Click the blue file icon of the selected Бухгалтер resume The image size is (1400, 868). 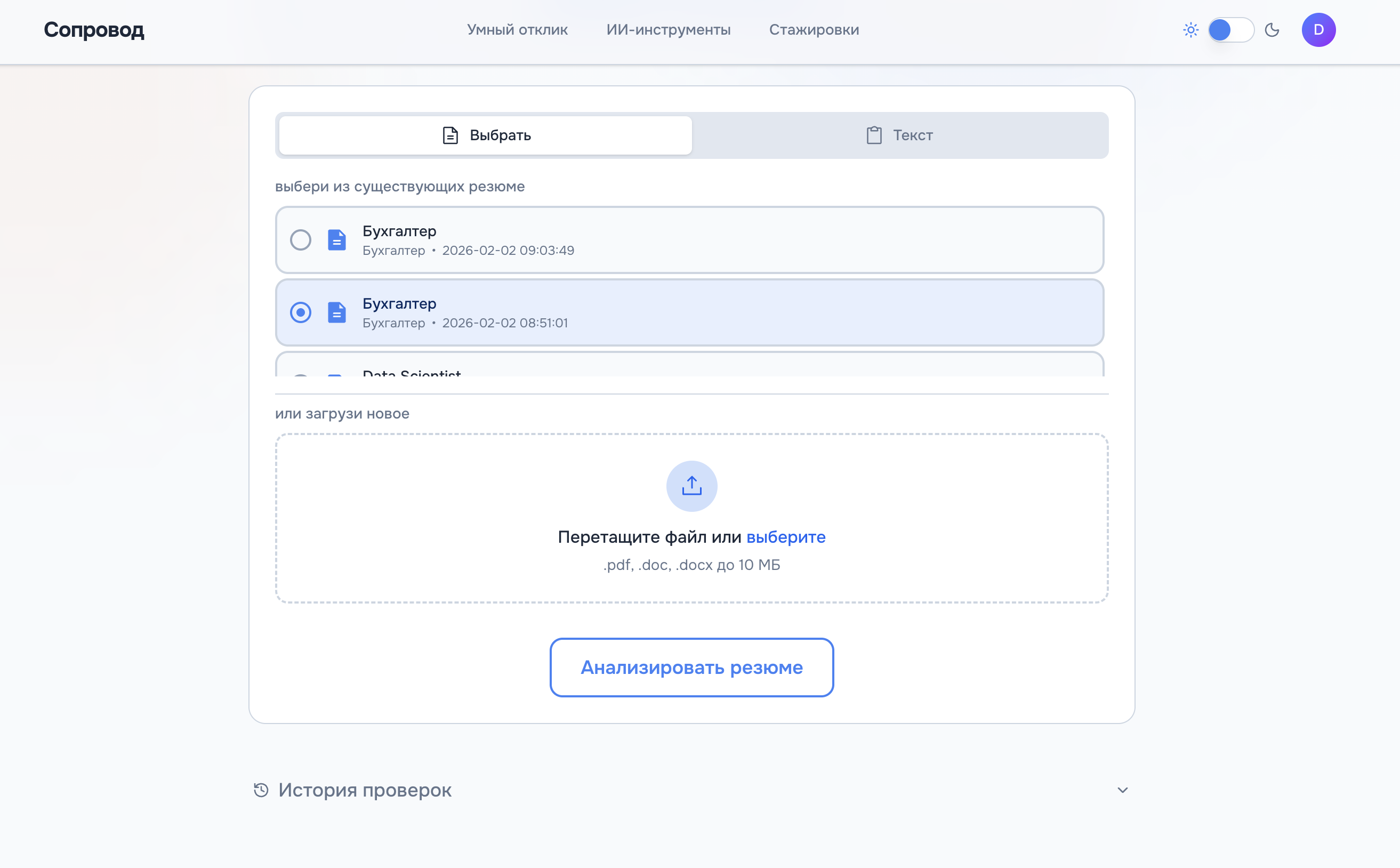(336, 312)
